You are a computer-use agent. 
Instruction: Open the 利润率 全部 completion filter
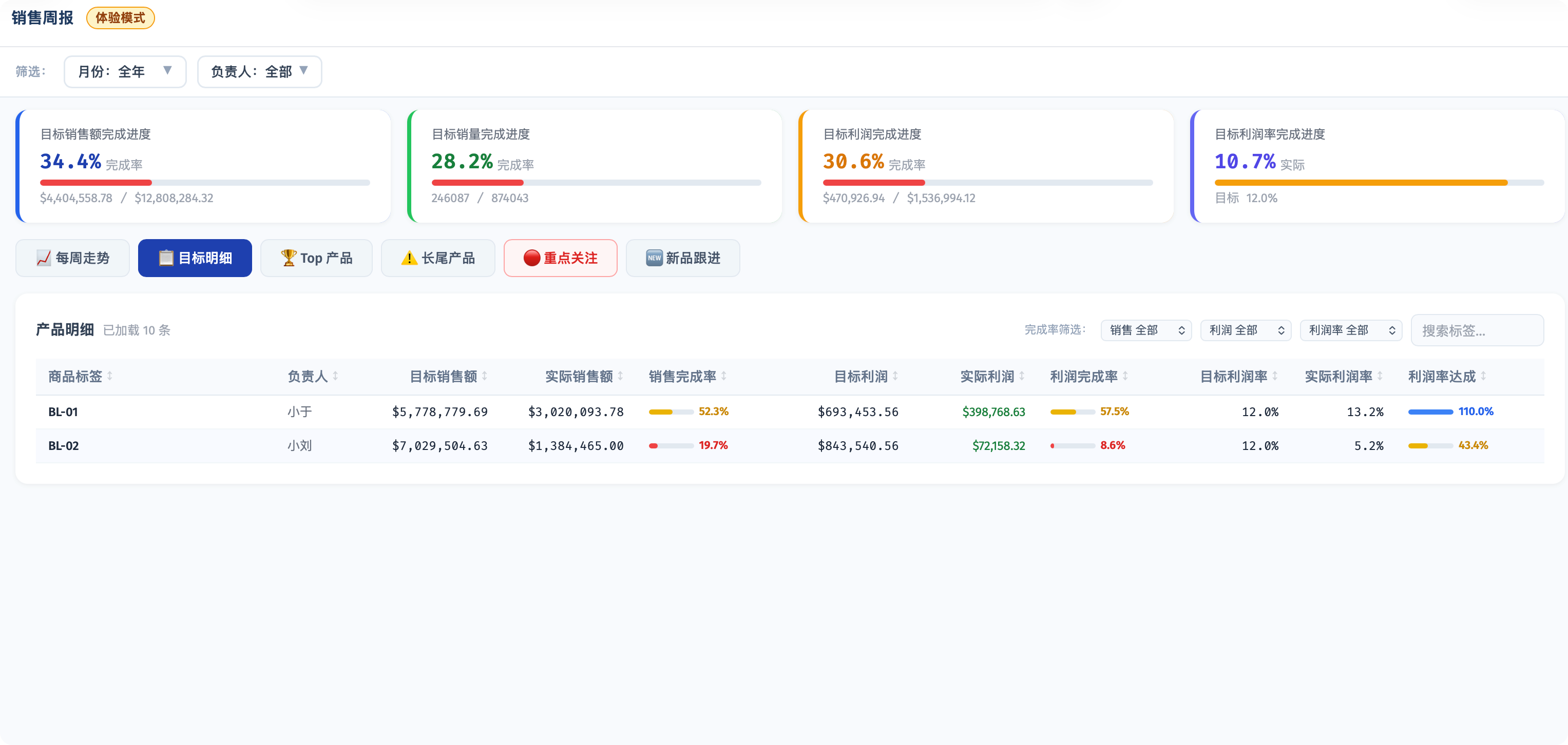pyautogui.click(x=1351, y=330)
